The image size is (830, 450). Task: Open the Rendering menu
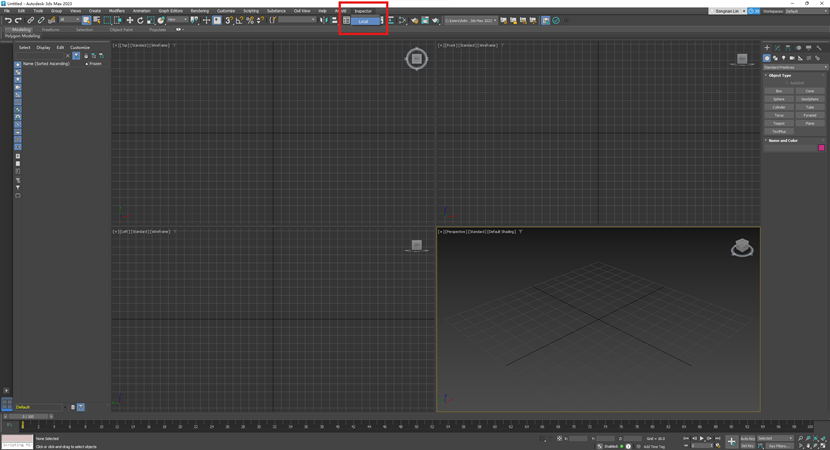pyautogui.click(x=200, y=11)
